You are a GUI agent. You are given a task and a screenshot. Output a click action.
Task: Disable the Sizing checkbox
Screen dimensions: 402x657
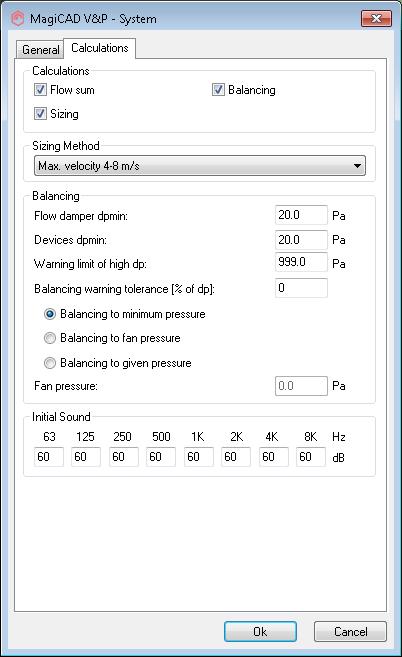pyautogui.click(x=40, y=114)
